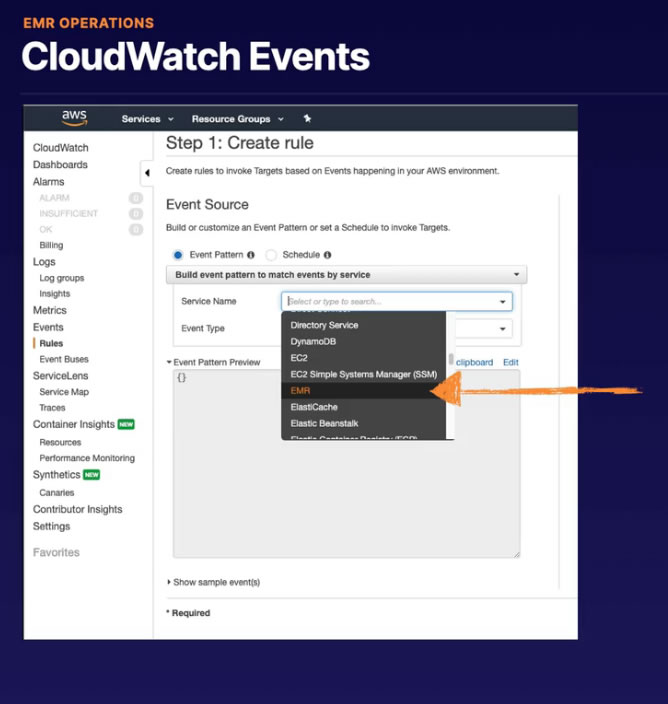Select the Schedule radio button
This screenshot has height=704, width=668.
coord(271,255)
